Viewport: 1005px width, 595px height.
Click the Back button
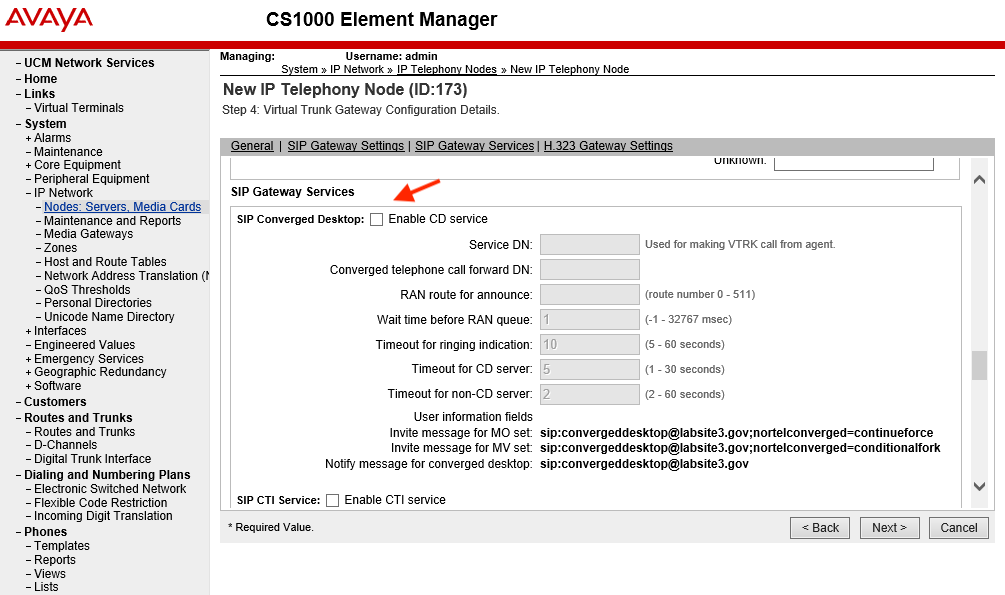(x=820, y=528)
